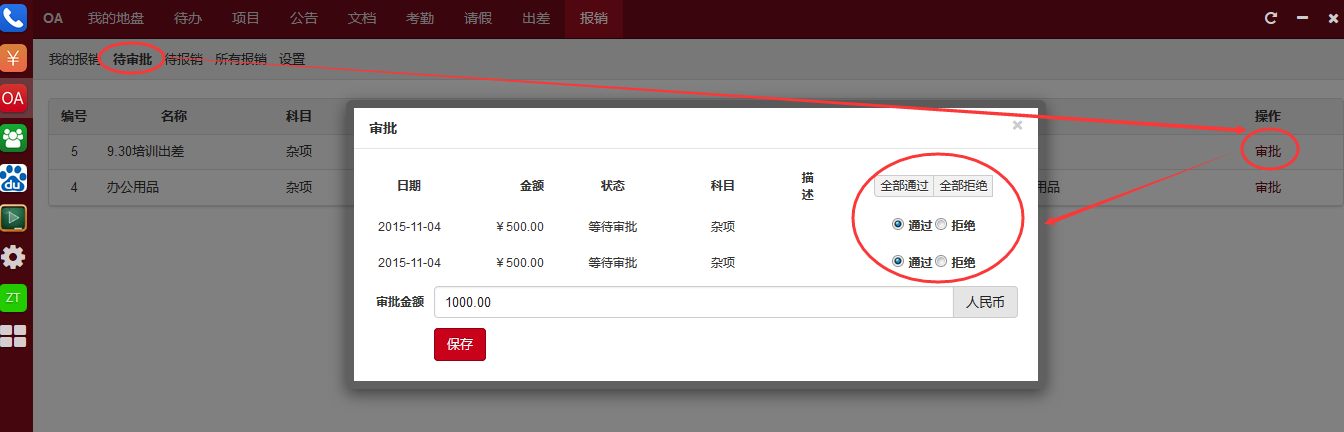Minimize the window

[1301, 18]
